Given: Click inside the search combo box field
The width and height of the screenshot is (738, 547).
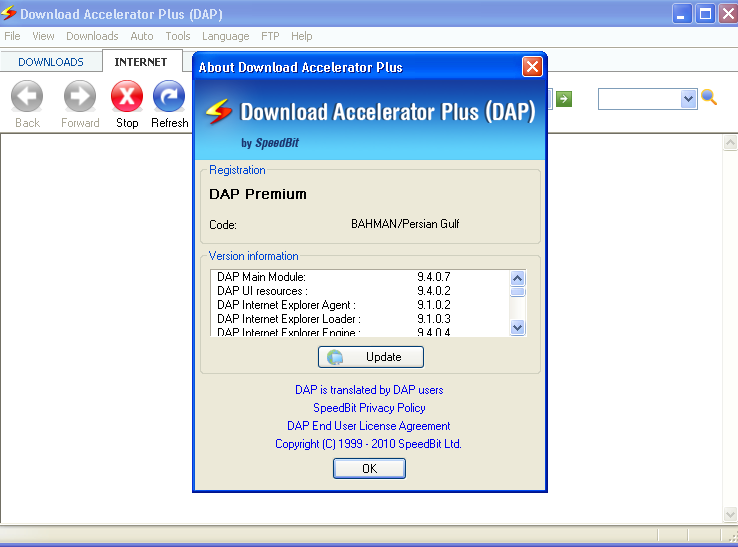Looking at the screenshot, I should click(x=639, y=99).
